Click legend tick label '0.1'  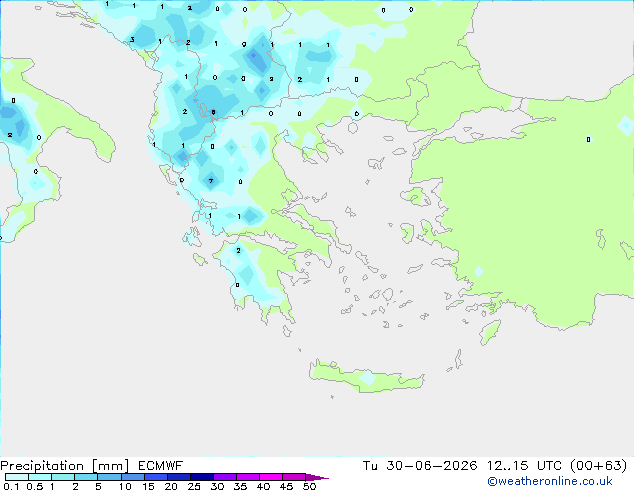(11, 486)
